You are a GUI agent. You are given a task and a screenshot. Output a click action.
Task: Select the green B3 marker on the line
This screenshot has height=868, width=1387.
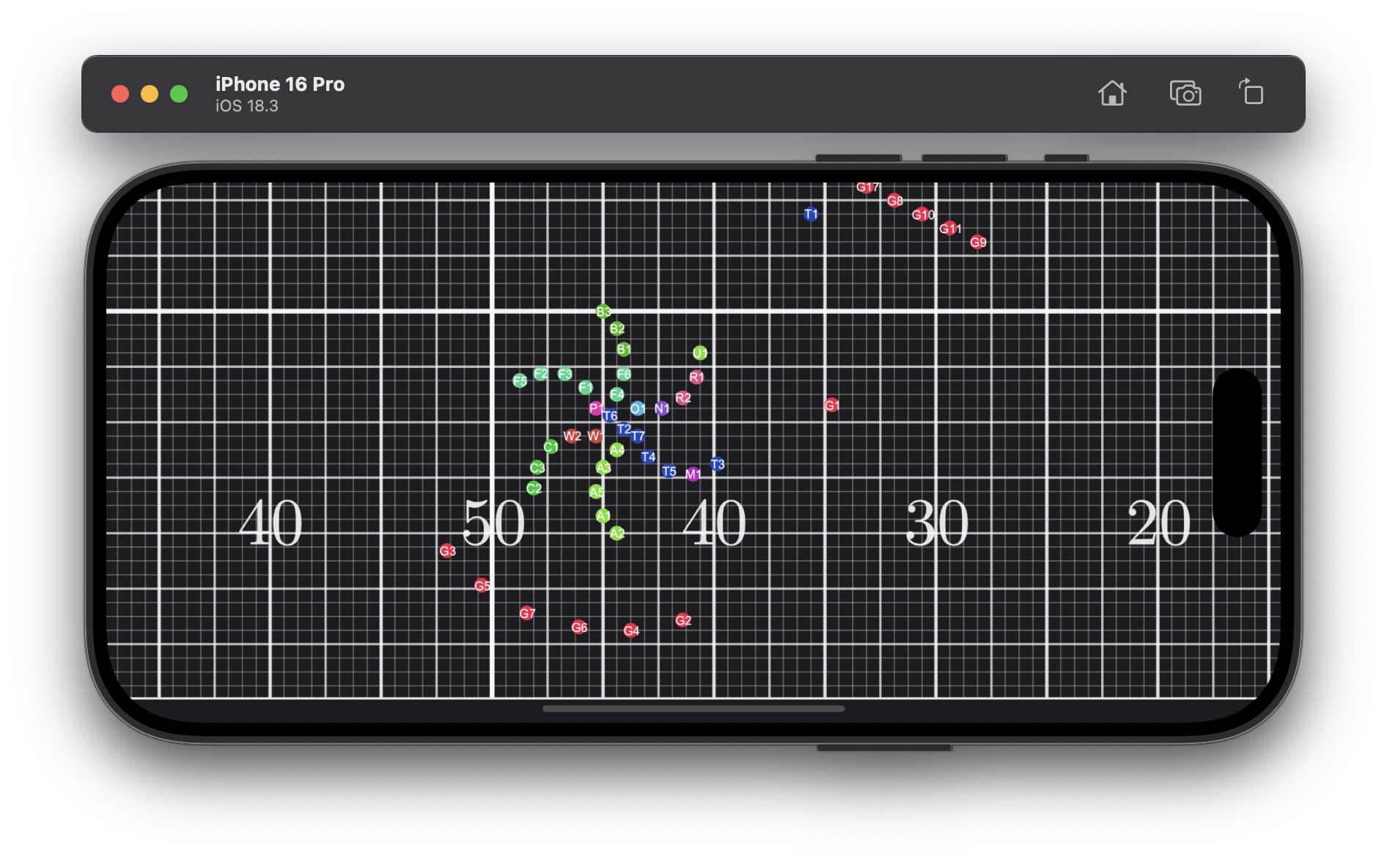pos(603,312)
